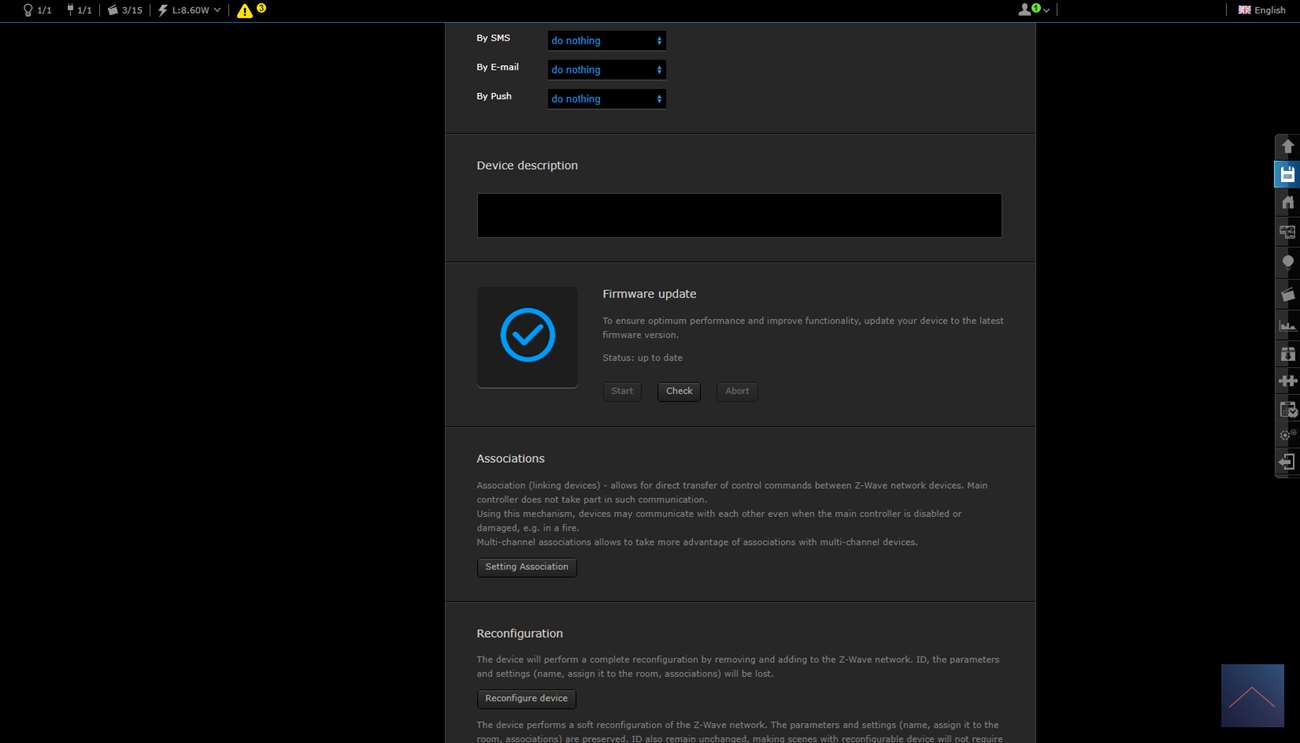1300x743 pixels.
Task: Open the clapperboard scenes icon in sidebar
Action: 1287,294
